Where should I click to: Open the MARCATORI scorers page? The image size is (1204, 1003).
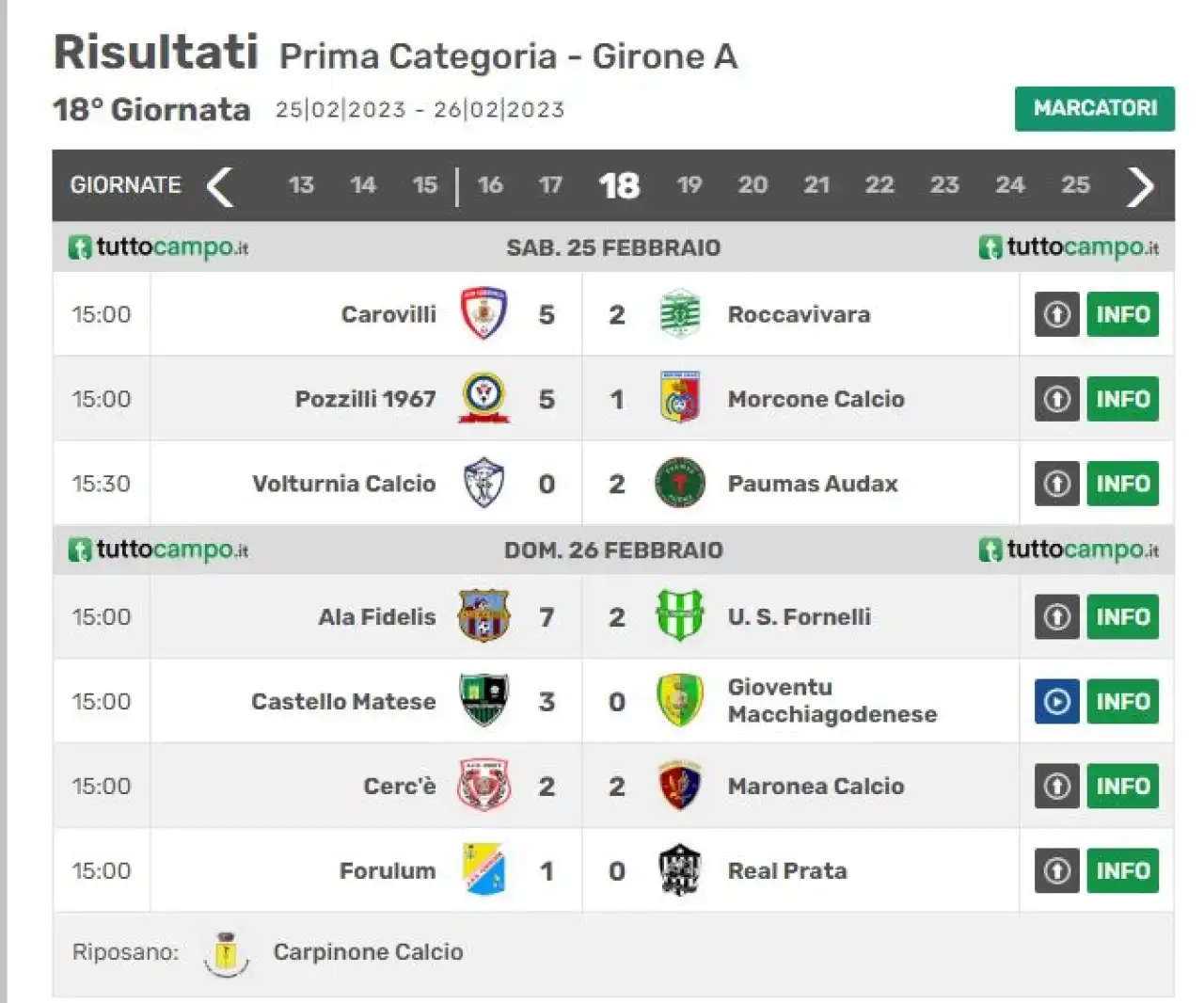(1095, 108)
